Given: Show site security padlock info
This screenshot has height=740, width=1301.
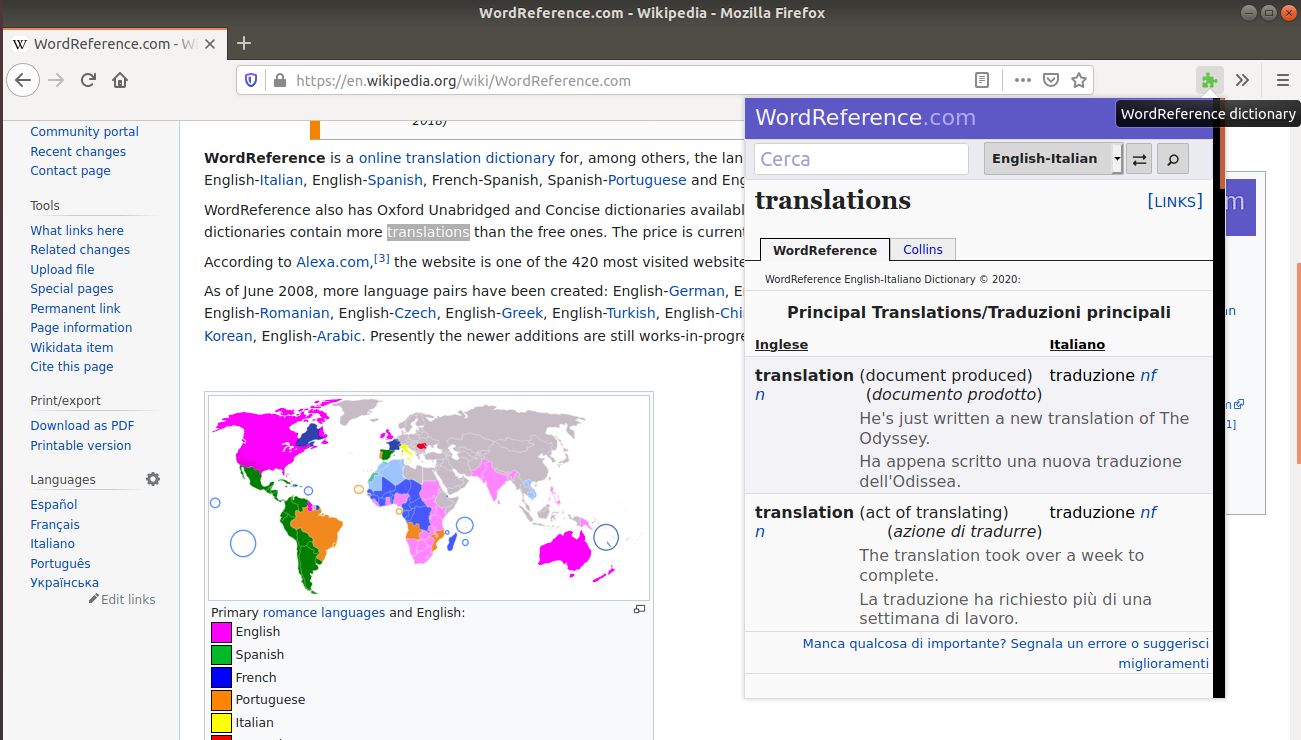Looking at the screenshot, I should (x=279, y=80).
